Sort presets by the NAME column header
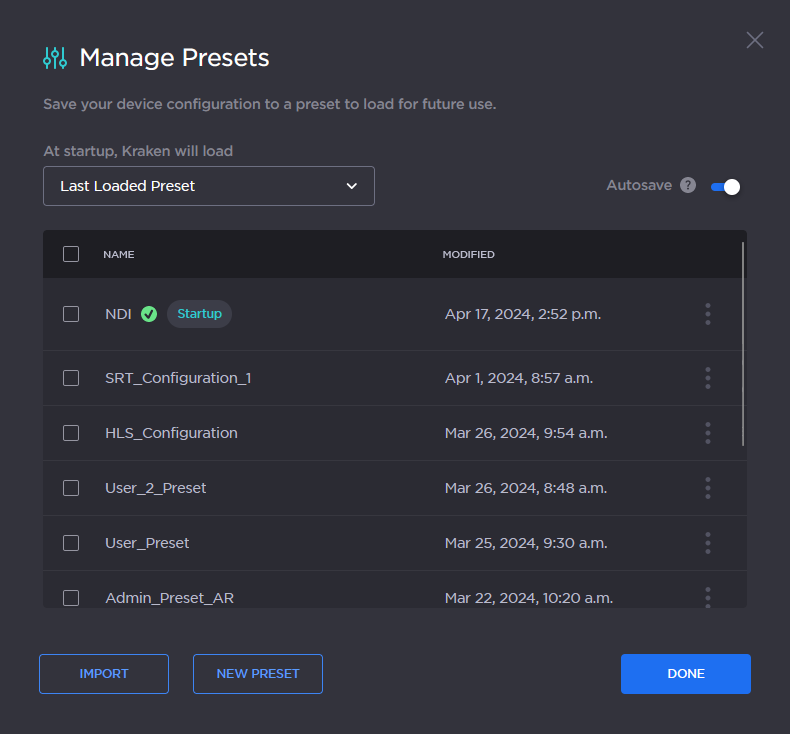 [119, 254]
